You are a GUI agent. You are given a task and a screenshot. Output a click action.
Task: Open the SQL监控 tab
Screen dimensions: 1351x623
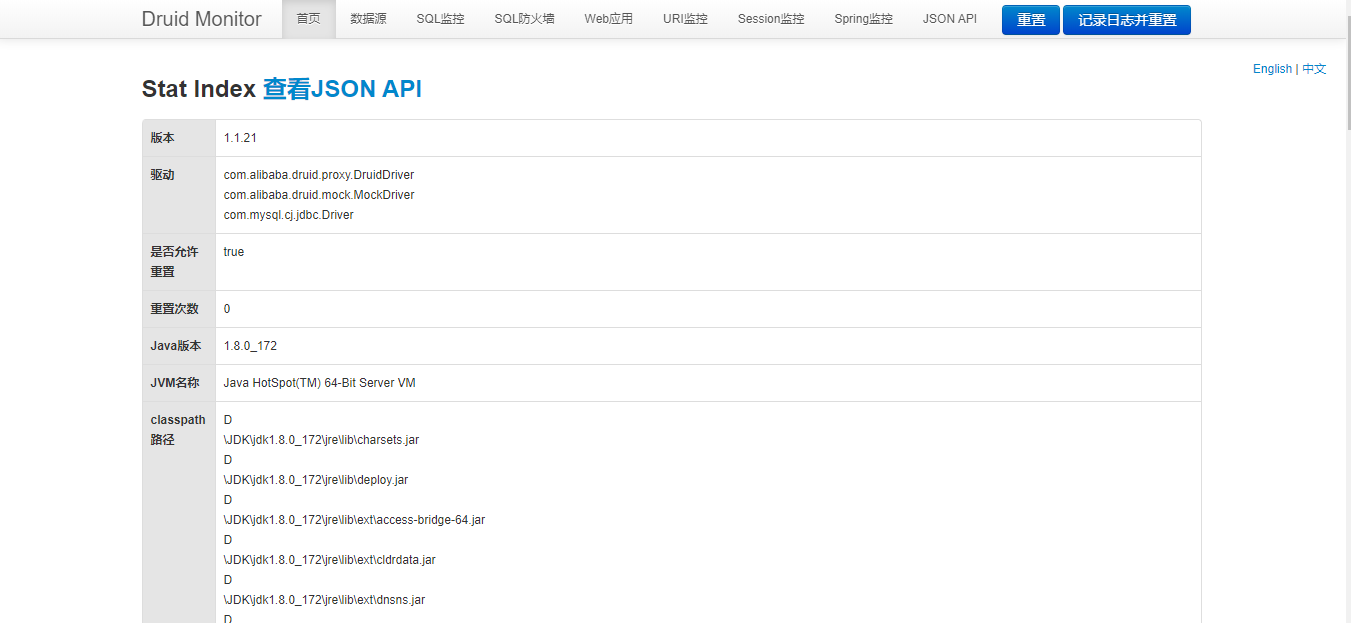coord(441,19)
